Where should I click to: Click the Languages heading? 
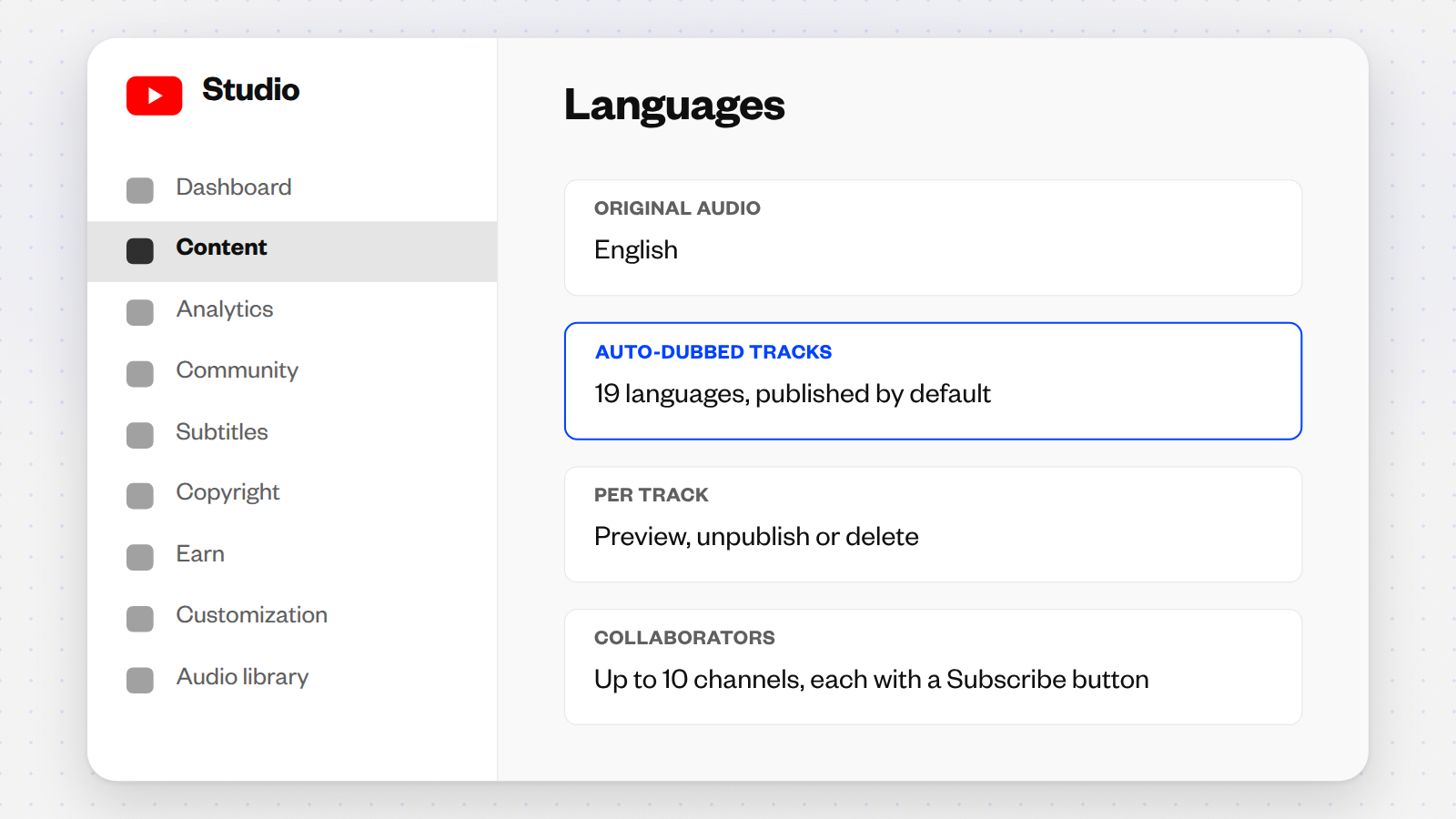674,106
